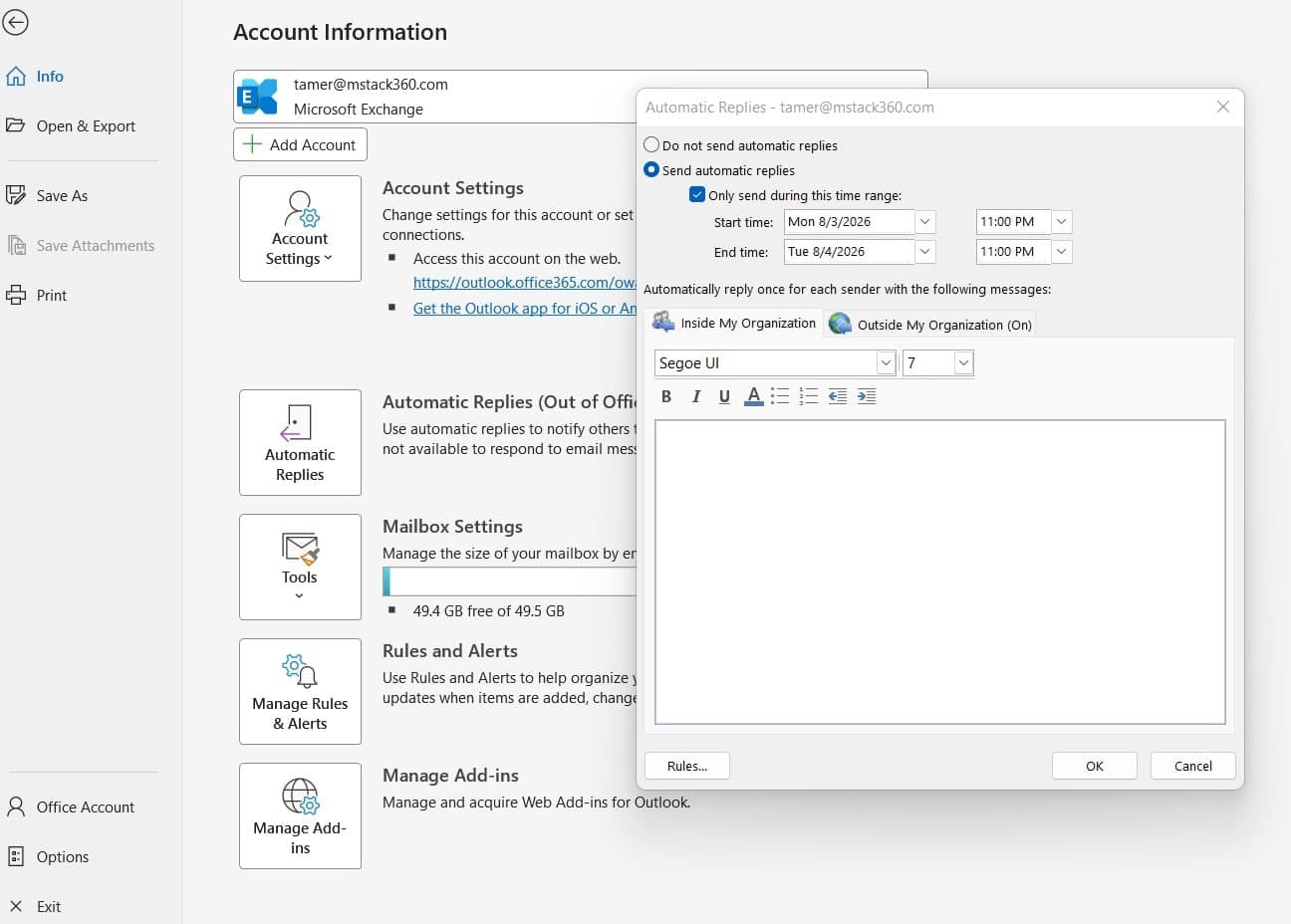The width and height of the screenshot is (1291, 924).
Task: Open Manage Add-ins
Action: coord(300,815)
